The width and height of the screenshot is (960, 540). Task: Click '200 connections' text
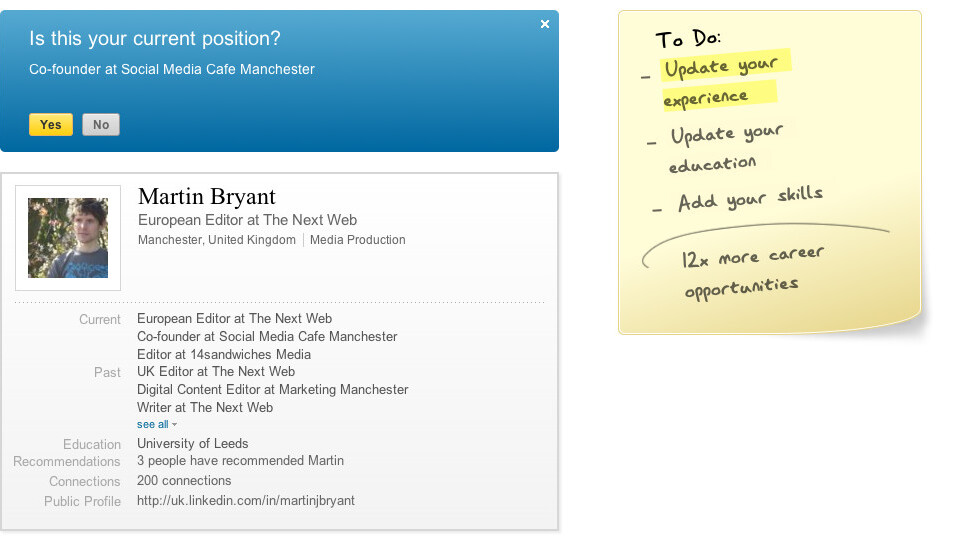pyautogui.click(x=184, y=481)
